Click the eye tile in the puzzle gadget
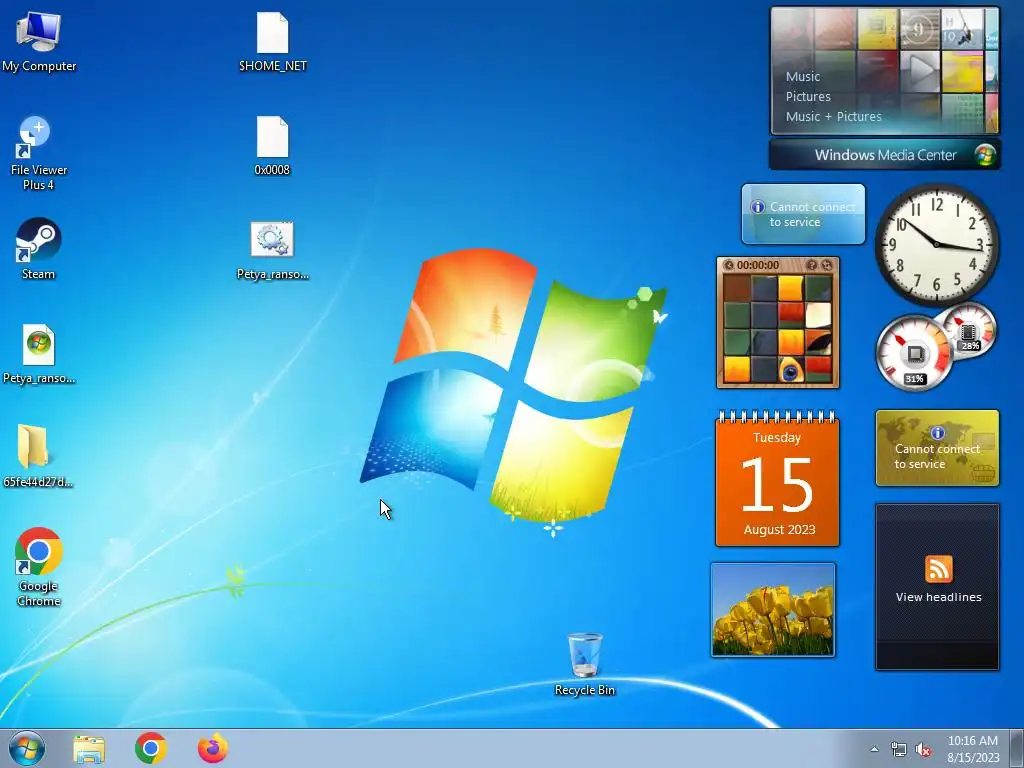This screenshot has width=1024, height=768. click(x=790, y=371)
